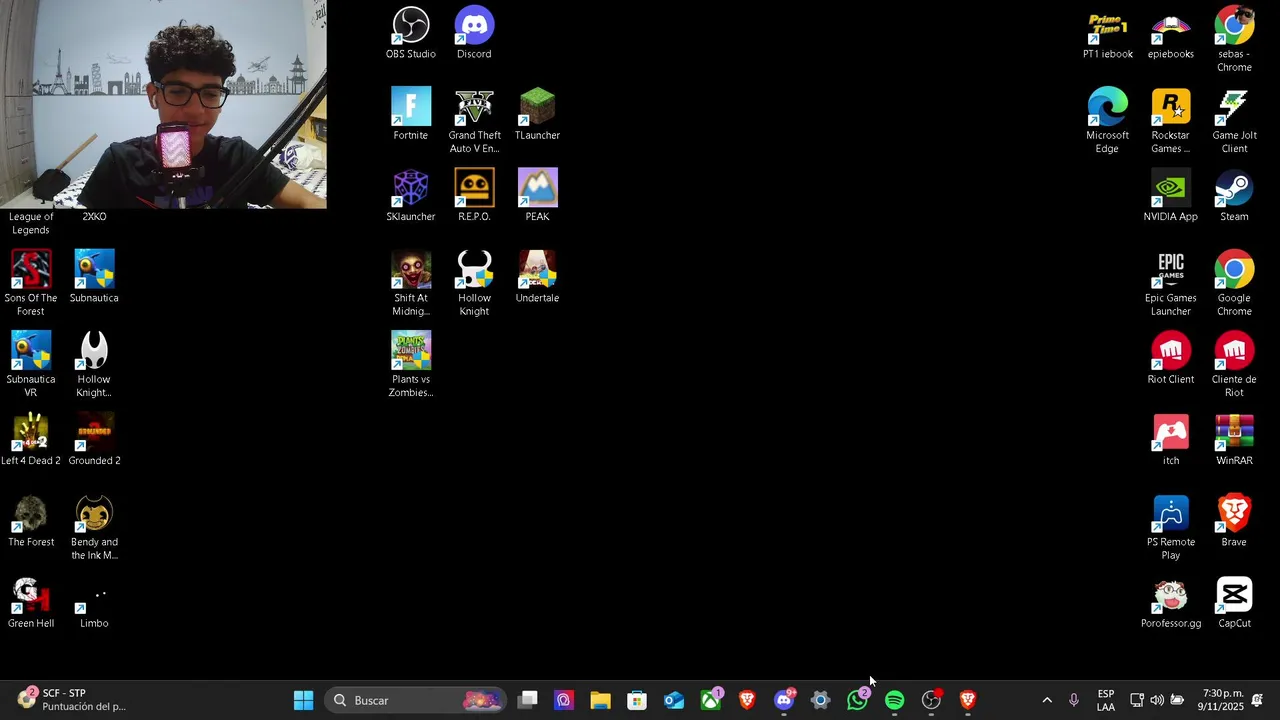Click the Cliente de Riot shortcut
The height and width of the screenshot is (720, 1280).
point(1234,364)
